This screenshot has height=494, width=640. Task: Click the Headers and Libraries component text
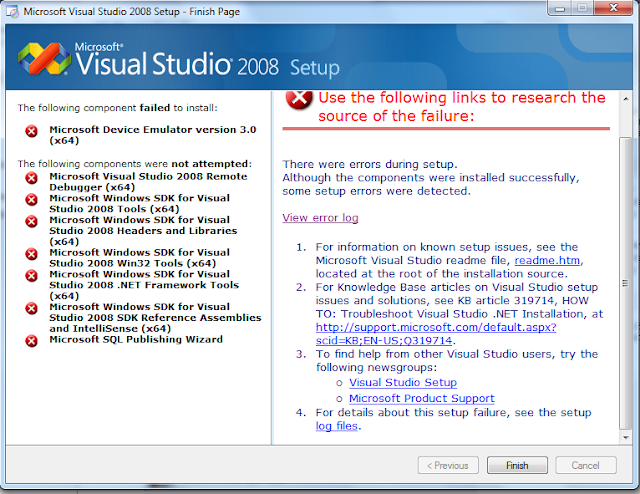(143, 231)
